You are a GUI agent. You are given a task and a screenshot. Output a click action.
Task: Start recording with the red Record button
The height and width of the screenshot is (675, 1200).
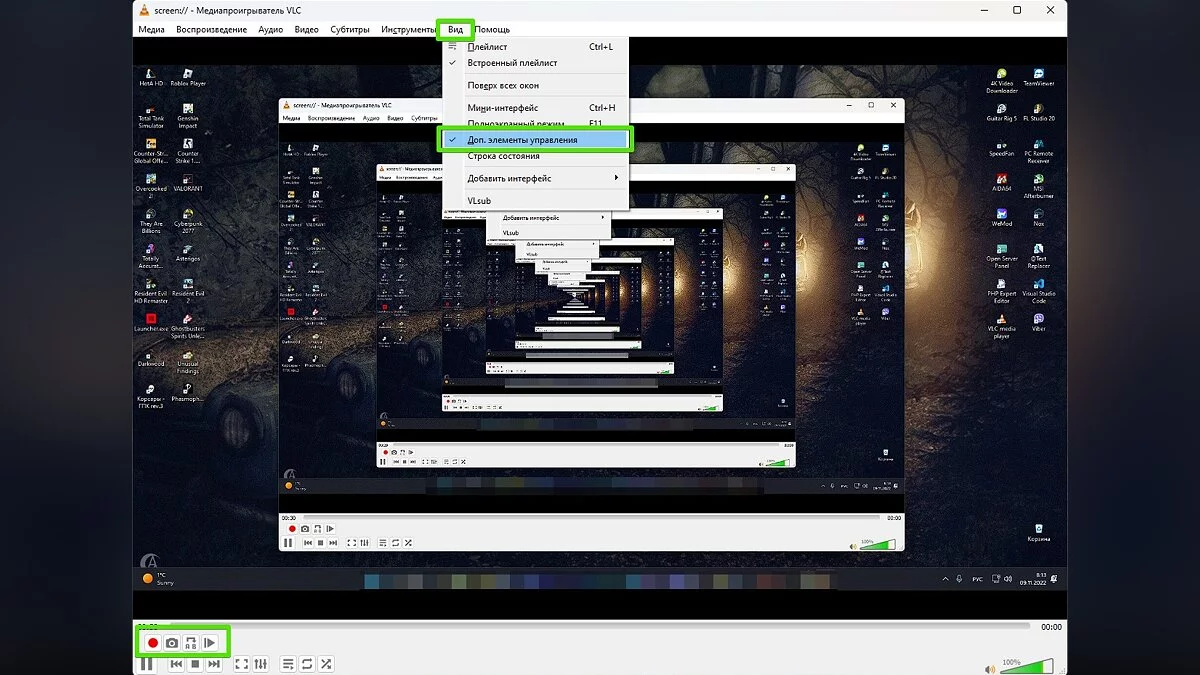click(x=153, y=643)
